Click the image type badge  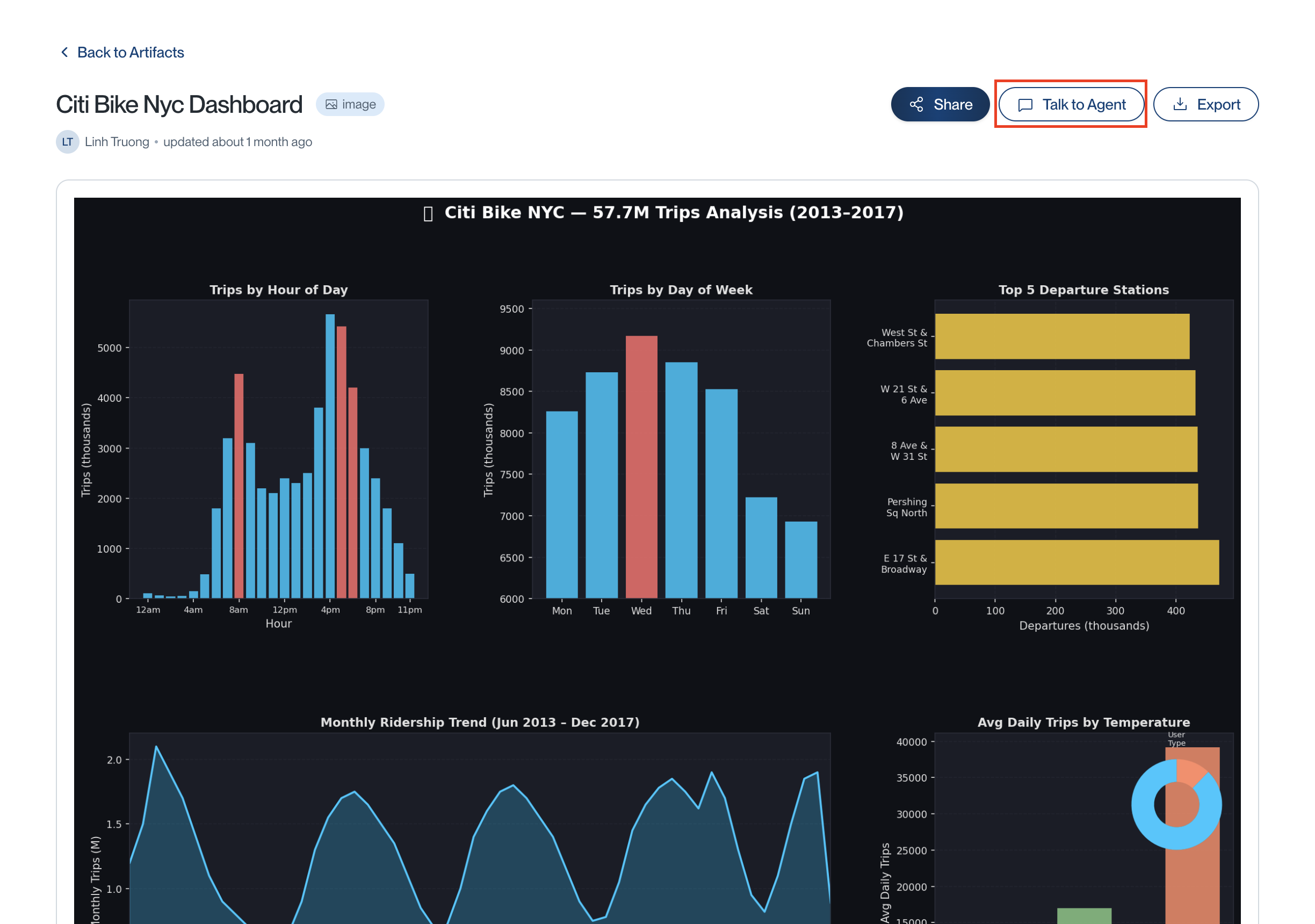(x=350, y=104)
